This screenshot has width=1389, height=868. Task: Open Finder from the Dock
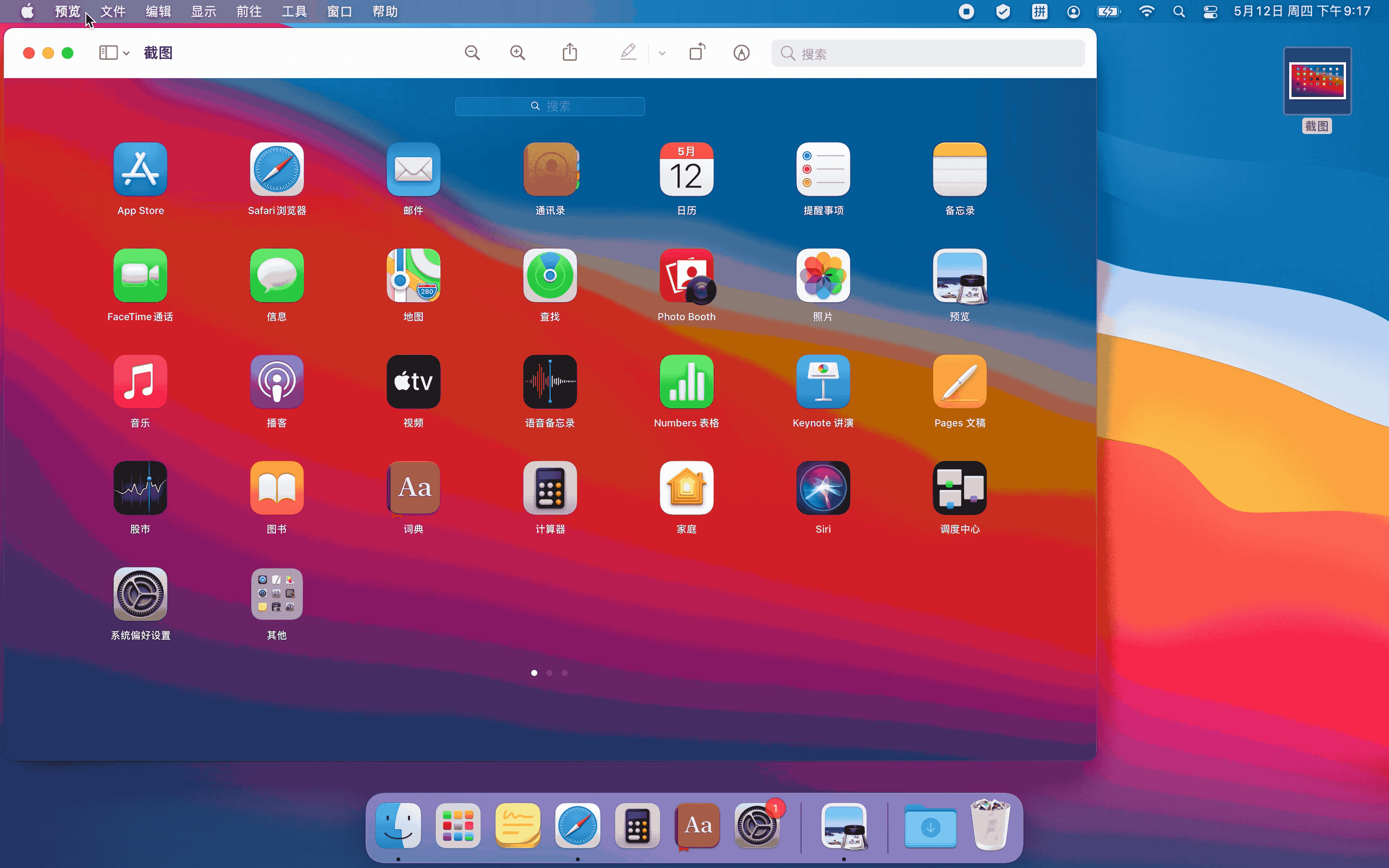pos(398,826)
